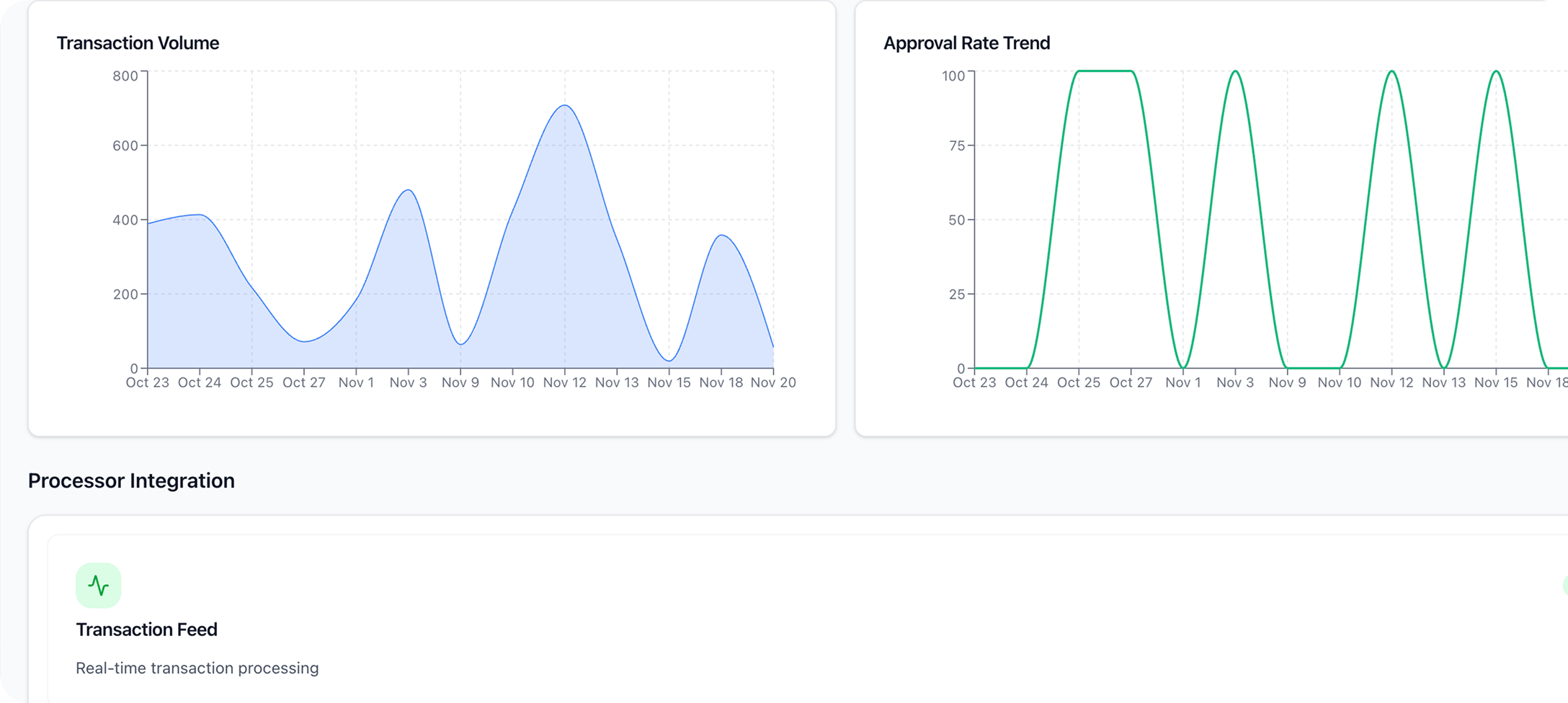Click Oct 25 label on Approval Rate axis
Screen dimensions: 1568x703
pos(1078,382)
